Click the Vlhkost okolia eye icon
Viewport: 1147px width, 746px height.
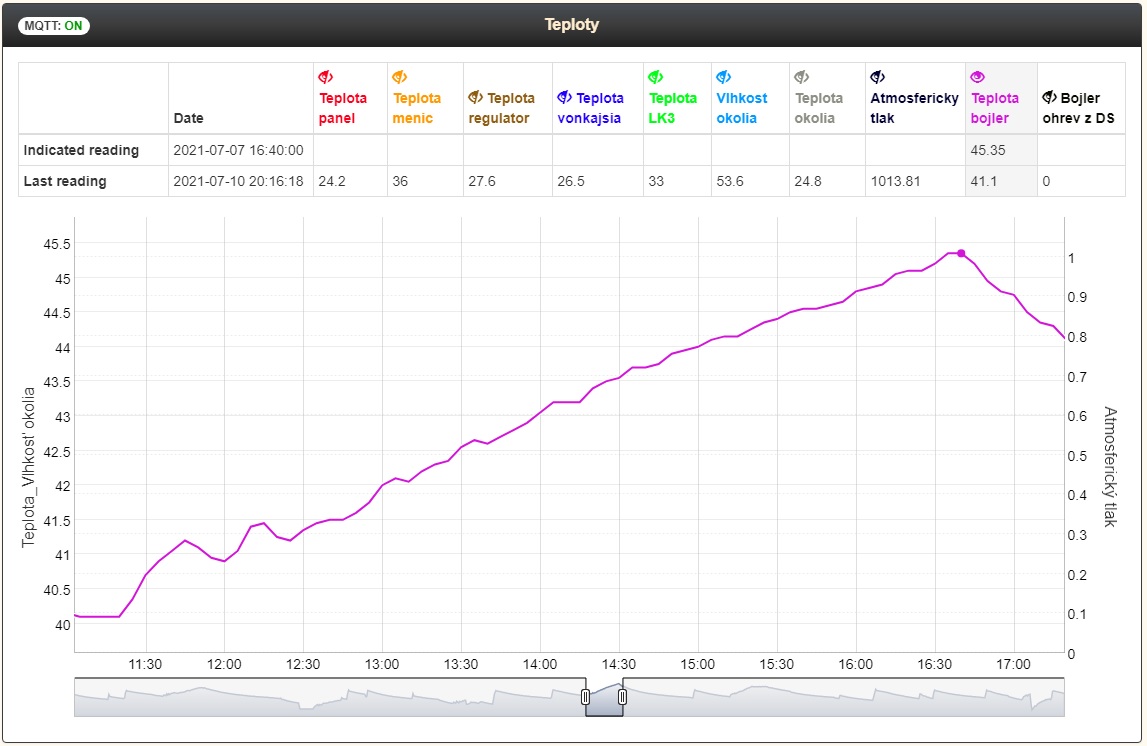coord(724,77)
